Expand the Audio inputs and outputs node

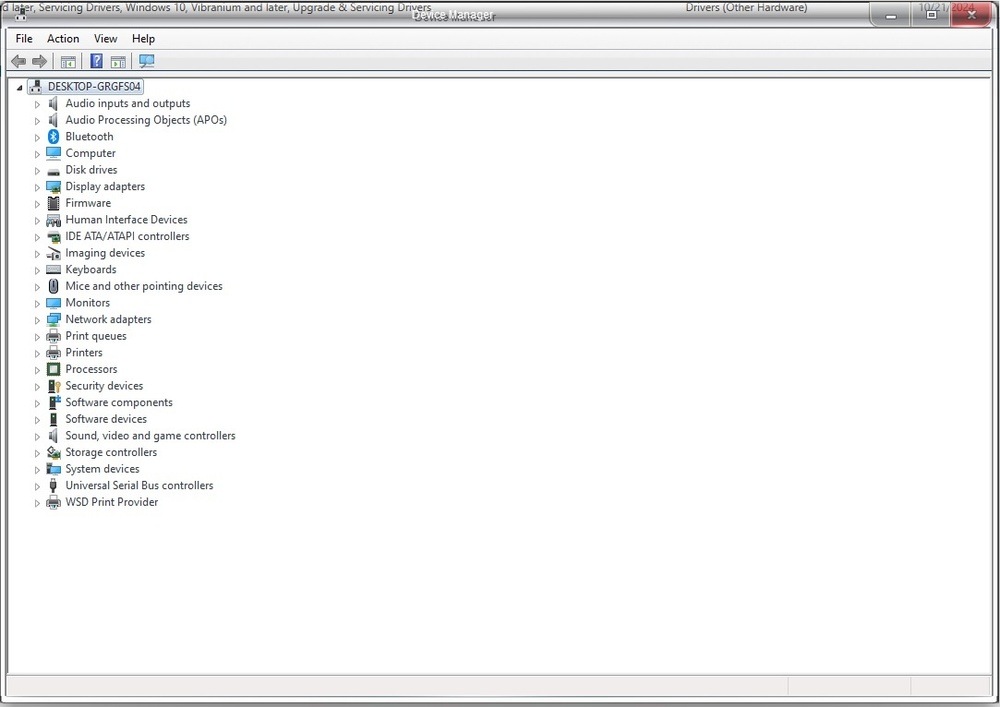(x=38, y=104)
